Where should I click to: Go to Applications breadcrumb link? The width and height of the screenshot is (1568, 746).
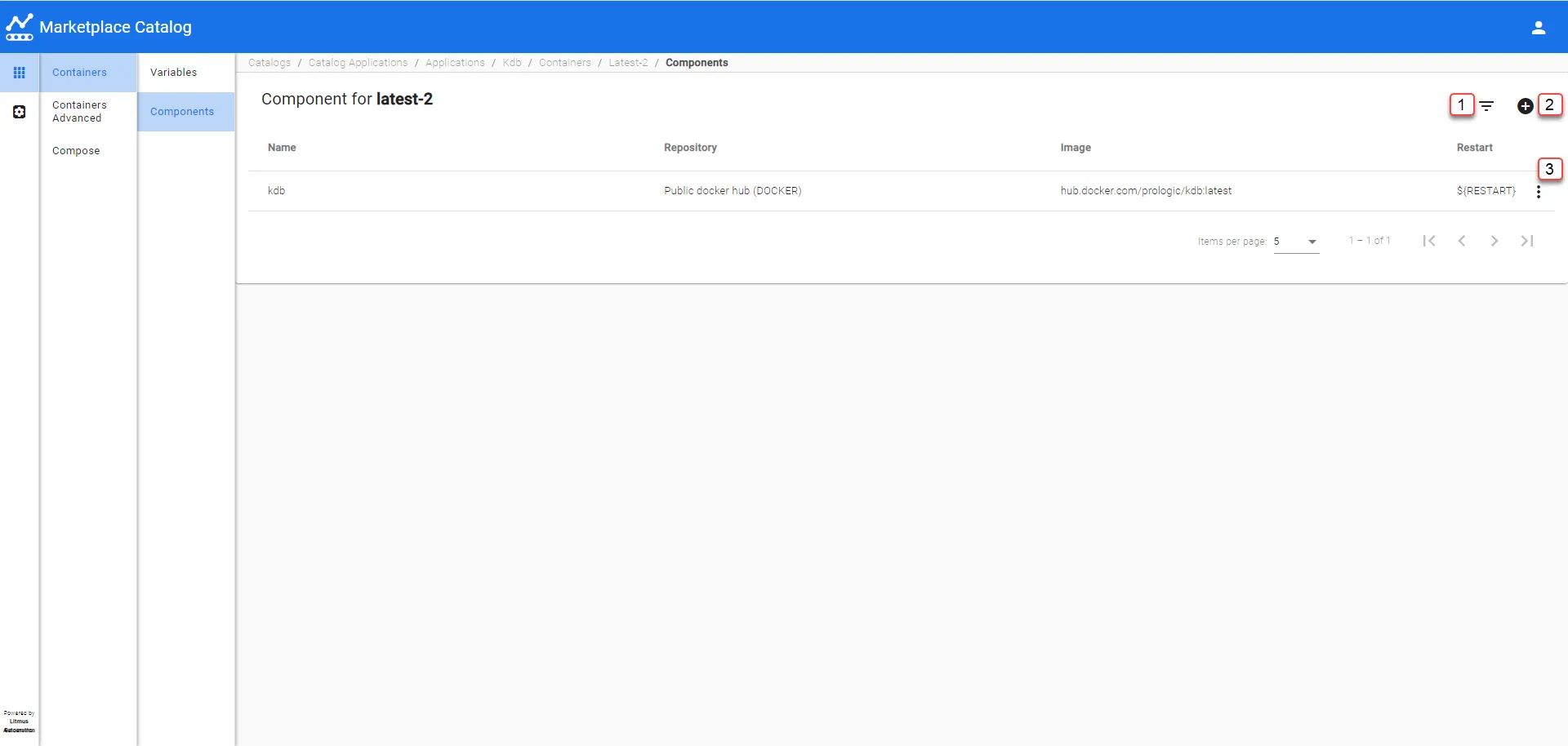(x=455, y=63)
